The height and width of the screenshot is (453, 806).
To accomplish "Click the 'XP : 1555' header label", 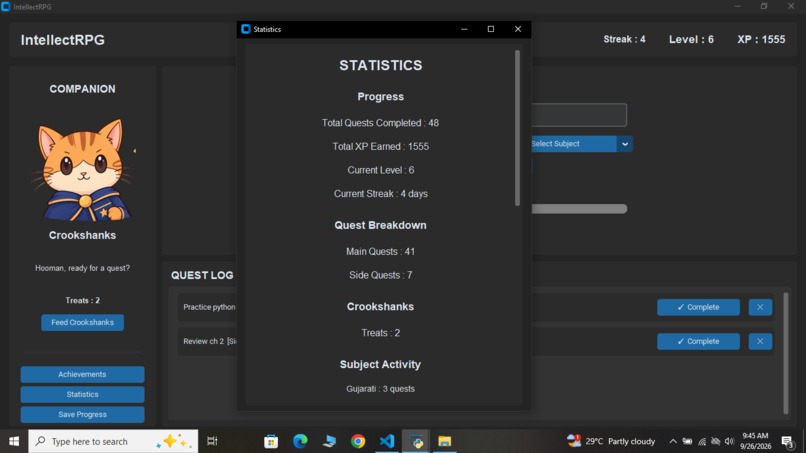I will click(x=761, y=40).
